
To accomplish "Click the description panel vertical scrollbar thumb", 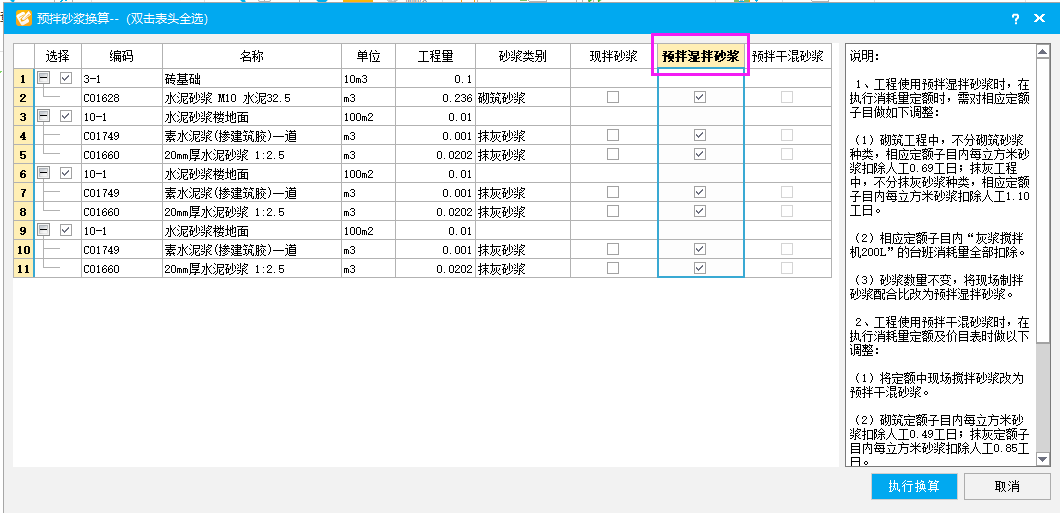I will [1042, 200].
